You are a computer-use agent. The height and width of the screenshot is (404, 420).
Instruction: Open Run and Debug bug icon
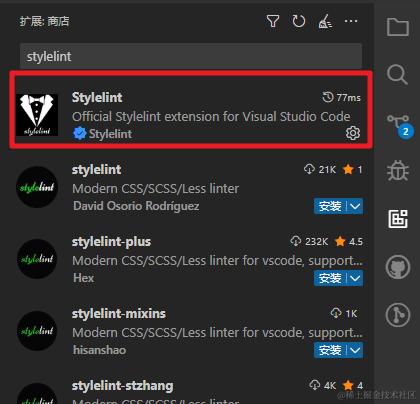click(398, 170)
